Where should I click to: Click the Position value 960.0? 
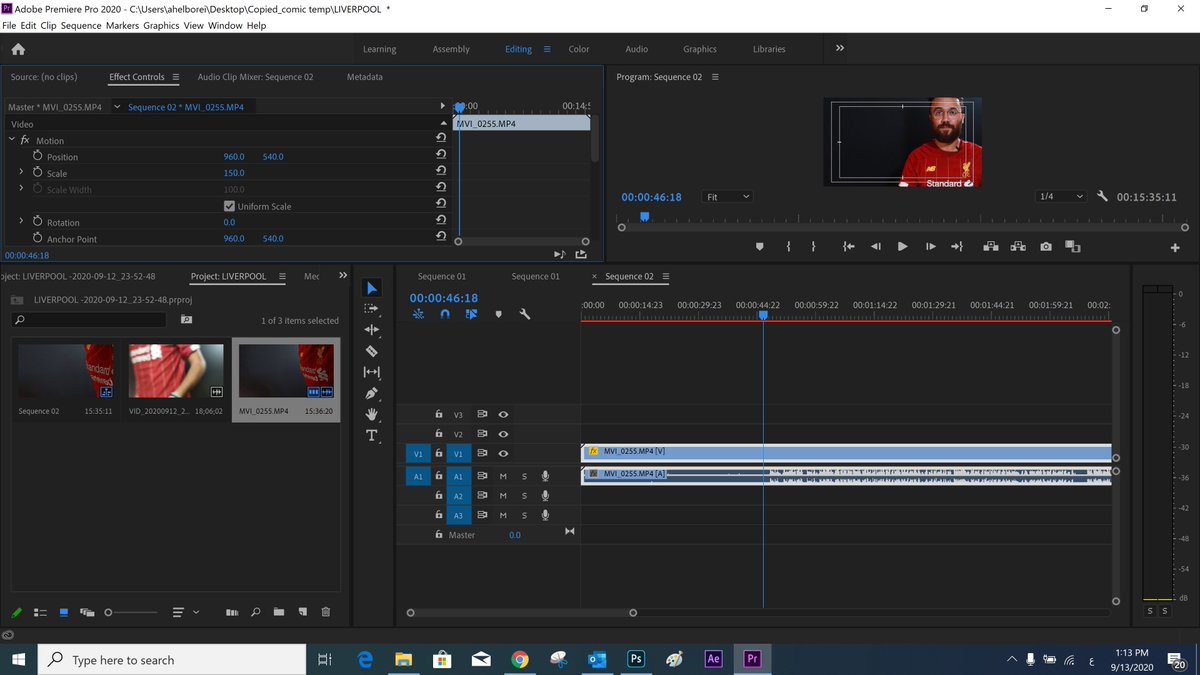coord(234,157)
